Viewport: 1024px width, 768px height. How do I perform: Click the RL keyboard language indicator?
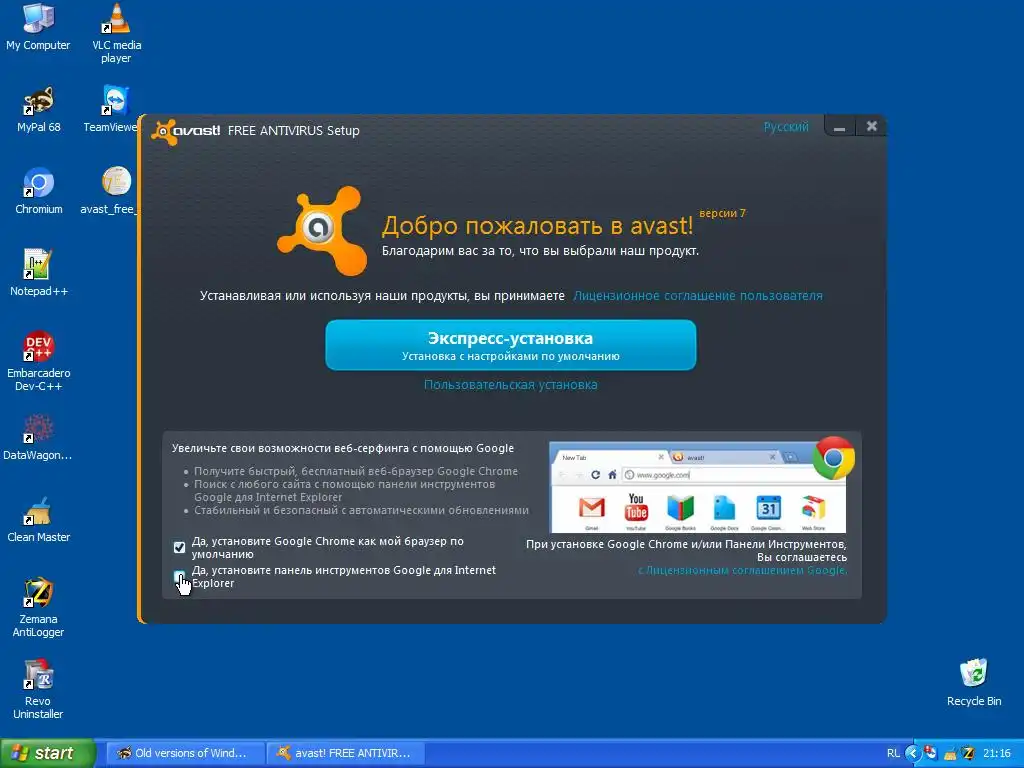893,753
